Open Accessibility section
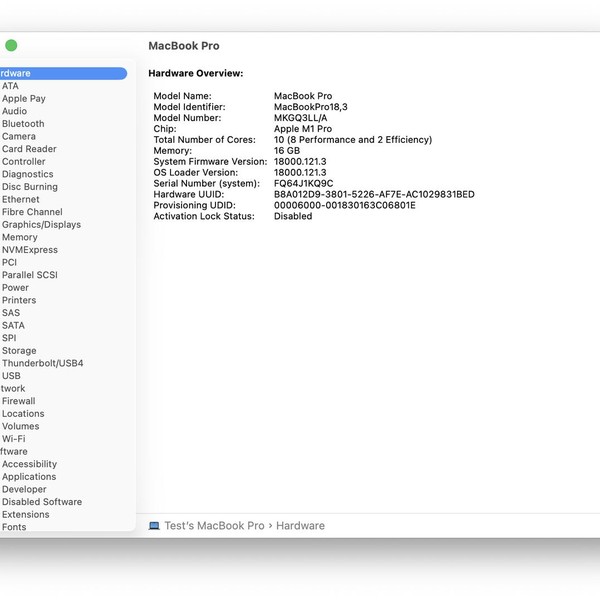The image size is (600, 600). pos(29,464)
